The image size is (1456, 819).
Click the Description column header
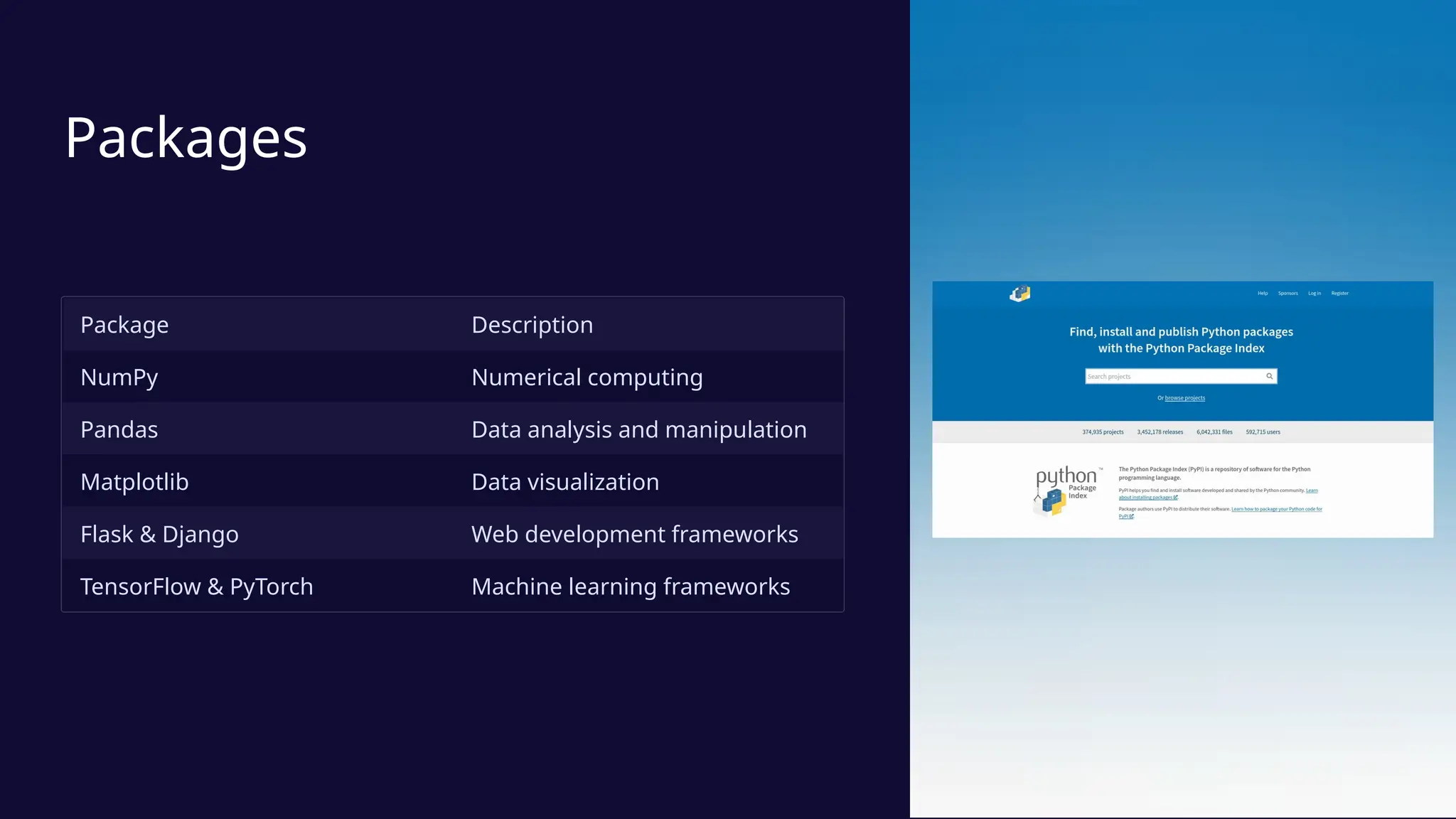pyautogui.click(x=532, y=325)
